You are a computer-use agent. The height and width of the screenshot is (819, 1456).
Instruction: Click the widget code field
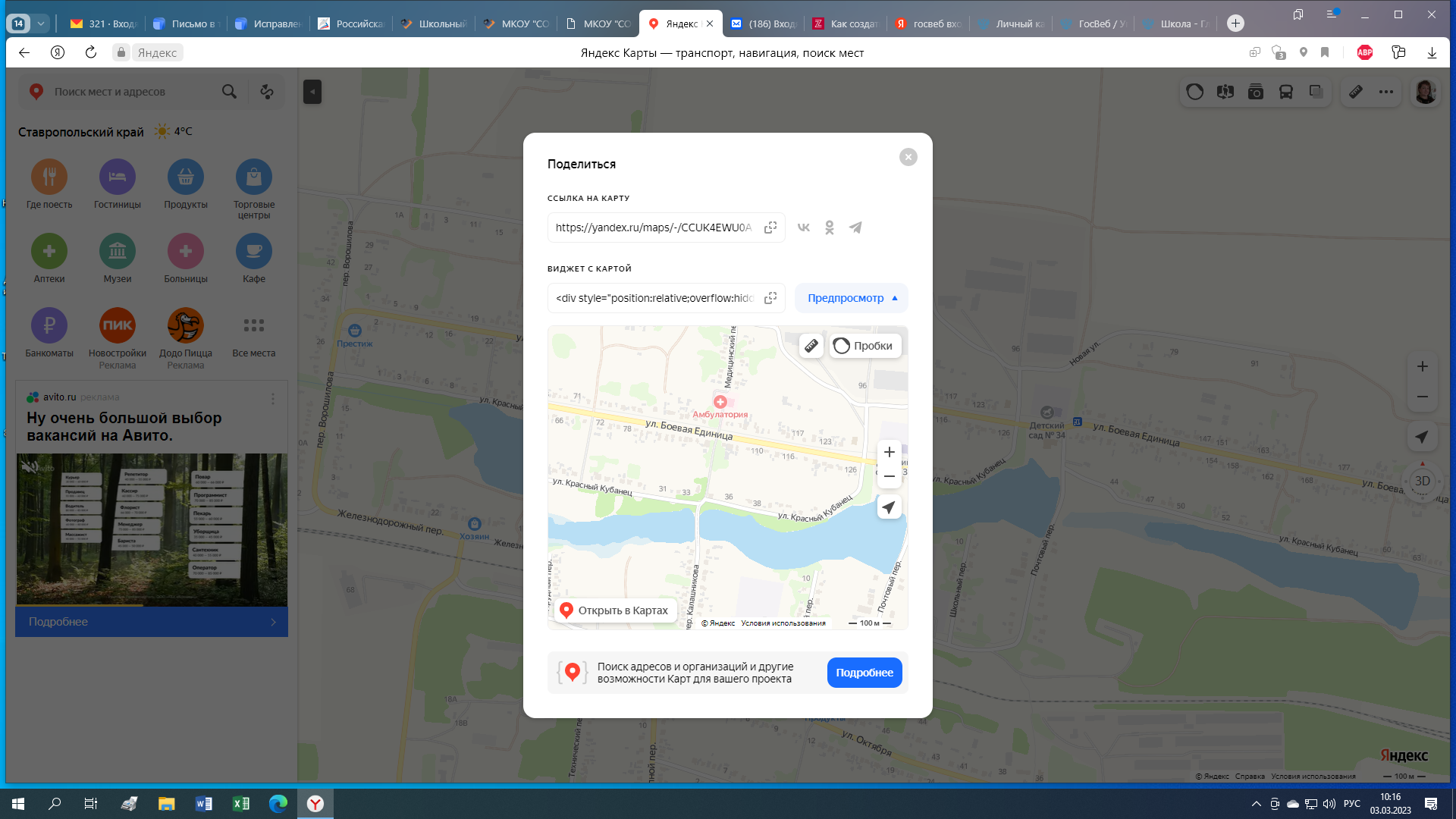pyautogui.click(x=654, y=298)
